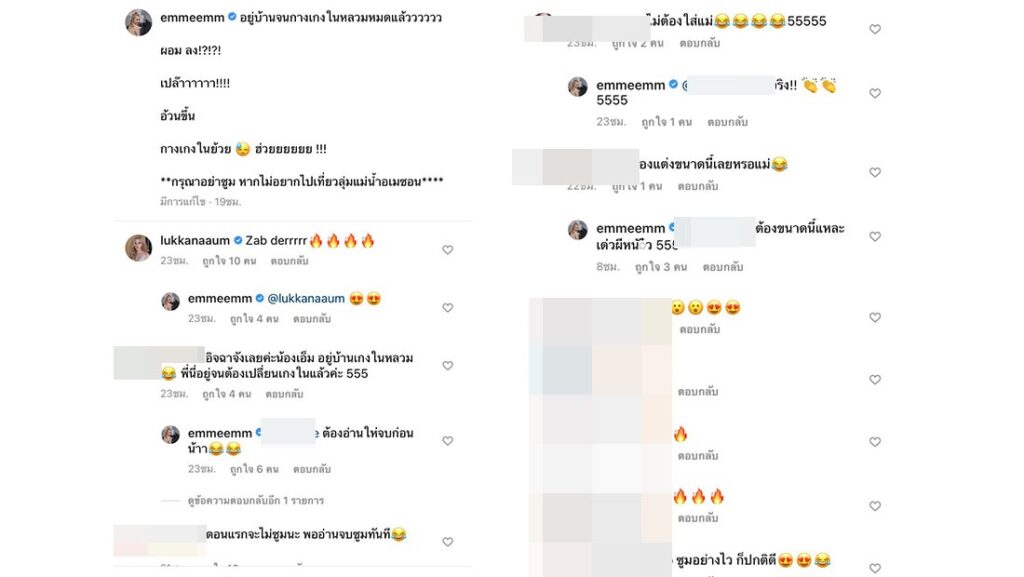Like comment with surprised and heart-eyes emojis
Viewport: 1024px width, 577px height.
(x=875, y=317)
